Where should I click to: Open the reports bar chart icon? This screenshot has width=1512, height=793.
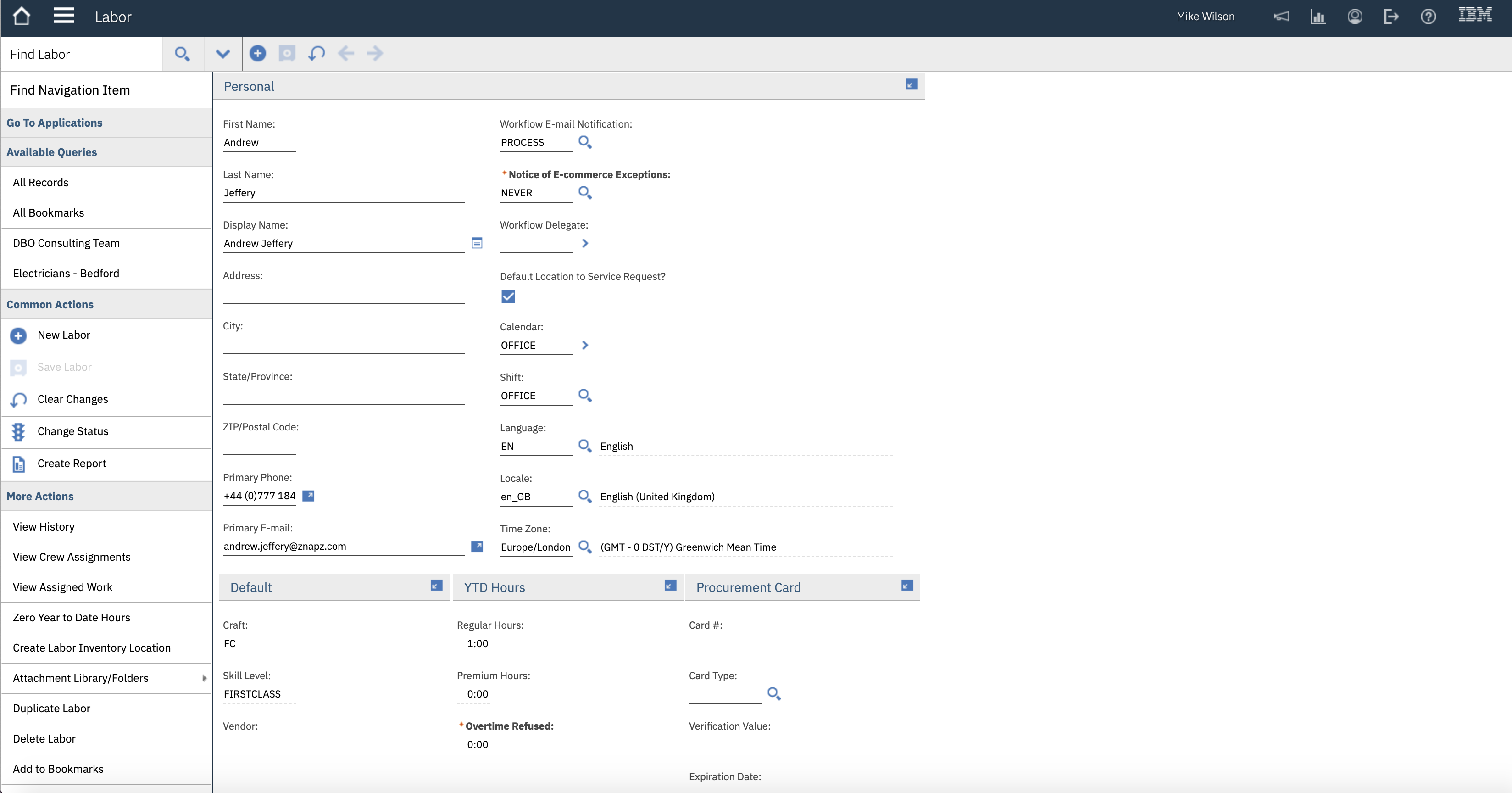coord(1317,17)
